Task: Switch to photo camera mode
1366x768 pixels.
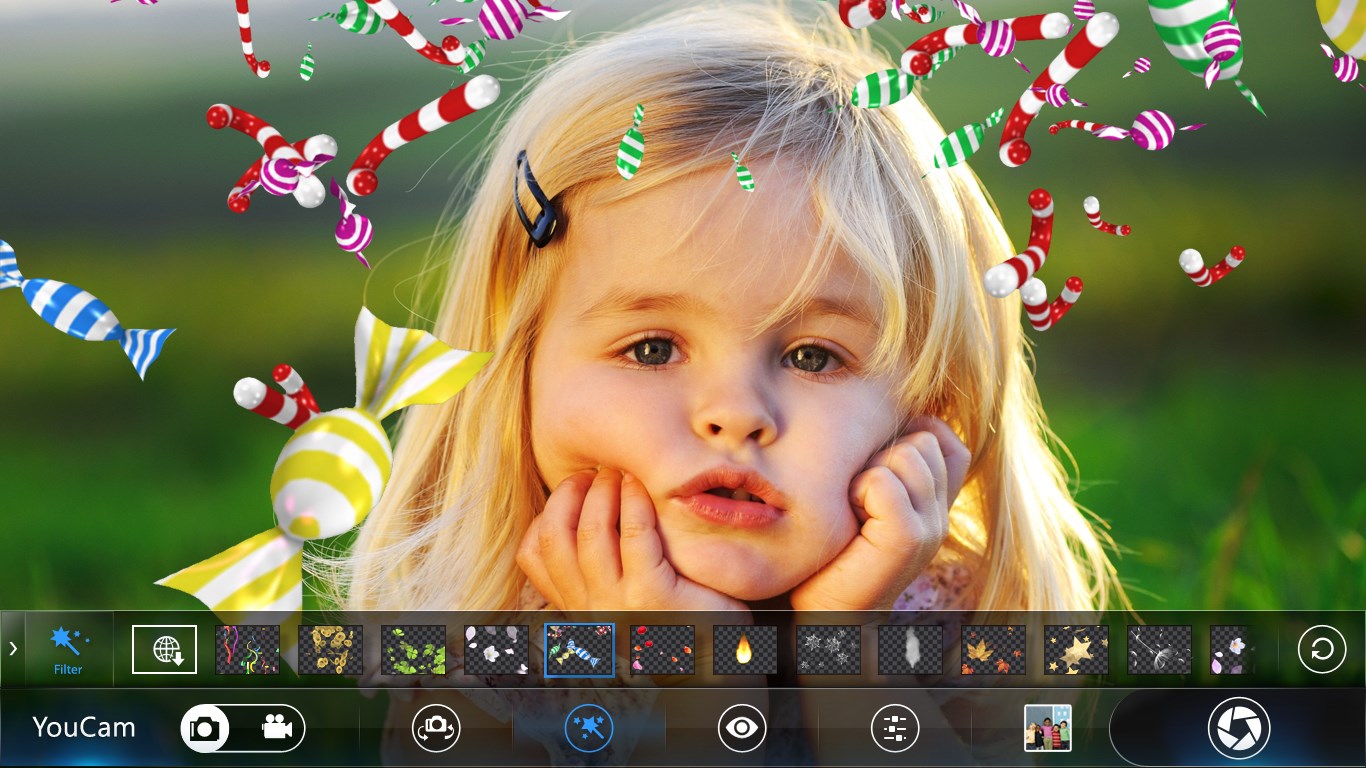Action: pyautogui.click(x=207, y=728)
